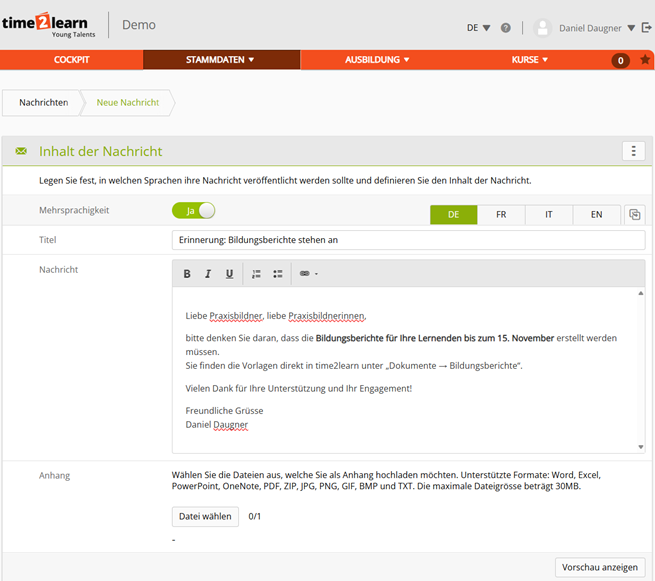655x581 pixels.
Task: Toggle underline formatting in editor toolbar
Action: [229, 274]
